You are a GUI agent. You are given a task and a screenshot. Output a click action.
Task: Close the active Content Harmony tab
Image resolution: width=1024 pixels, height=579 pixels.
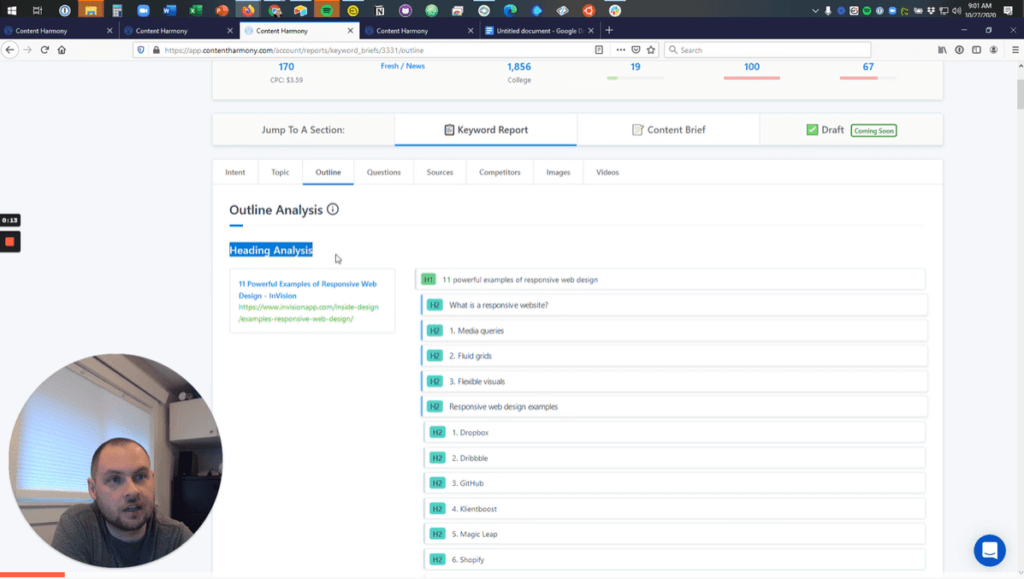(350, 31)
